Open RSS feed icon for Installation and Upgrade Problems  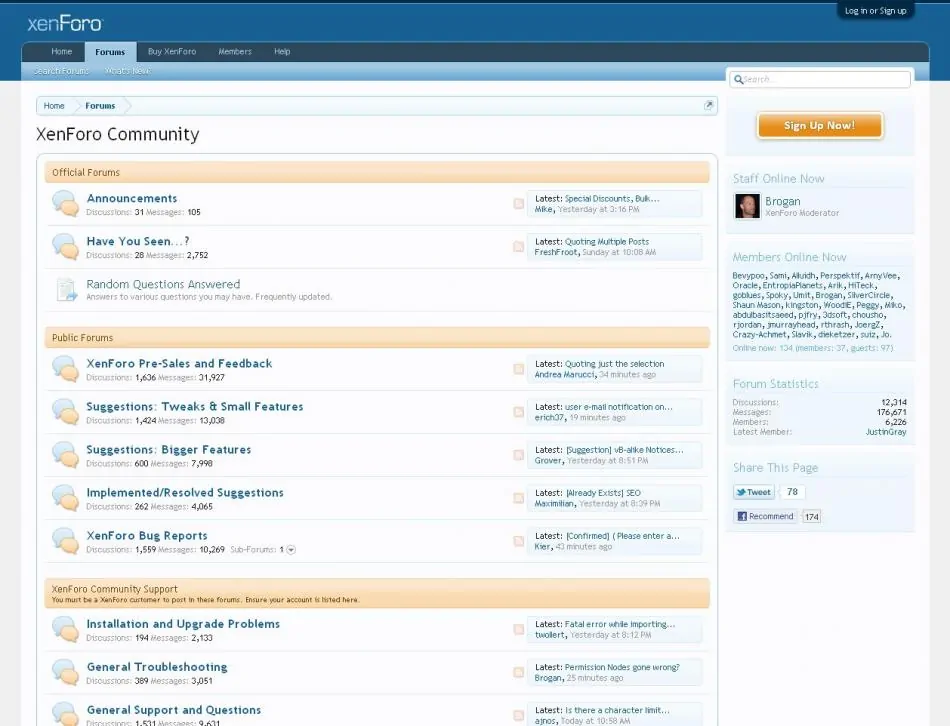(x=519, y=630)
